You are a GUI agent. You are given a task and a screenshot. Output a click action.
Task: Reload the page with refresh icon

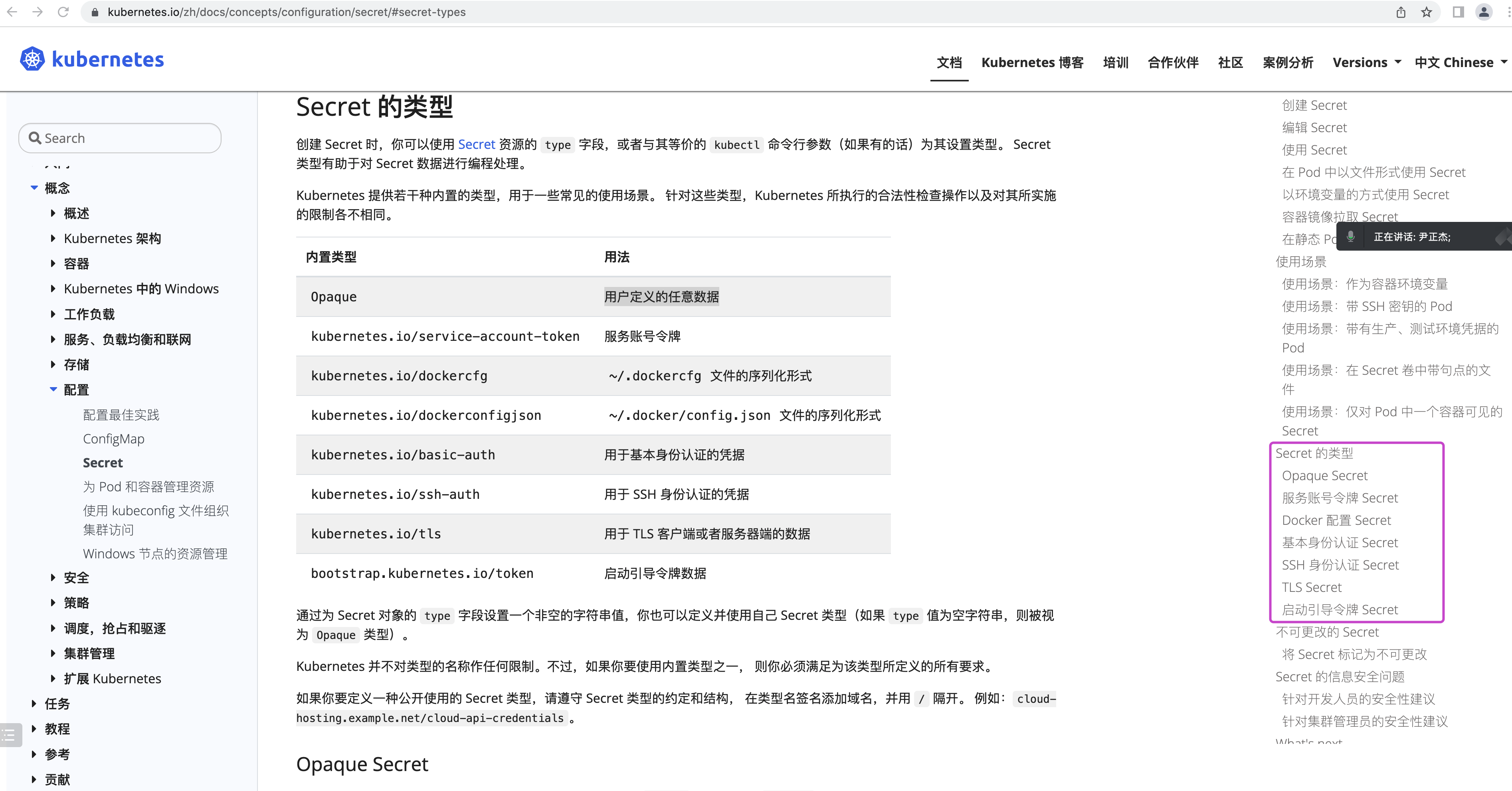click(x=63, y=12)
